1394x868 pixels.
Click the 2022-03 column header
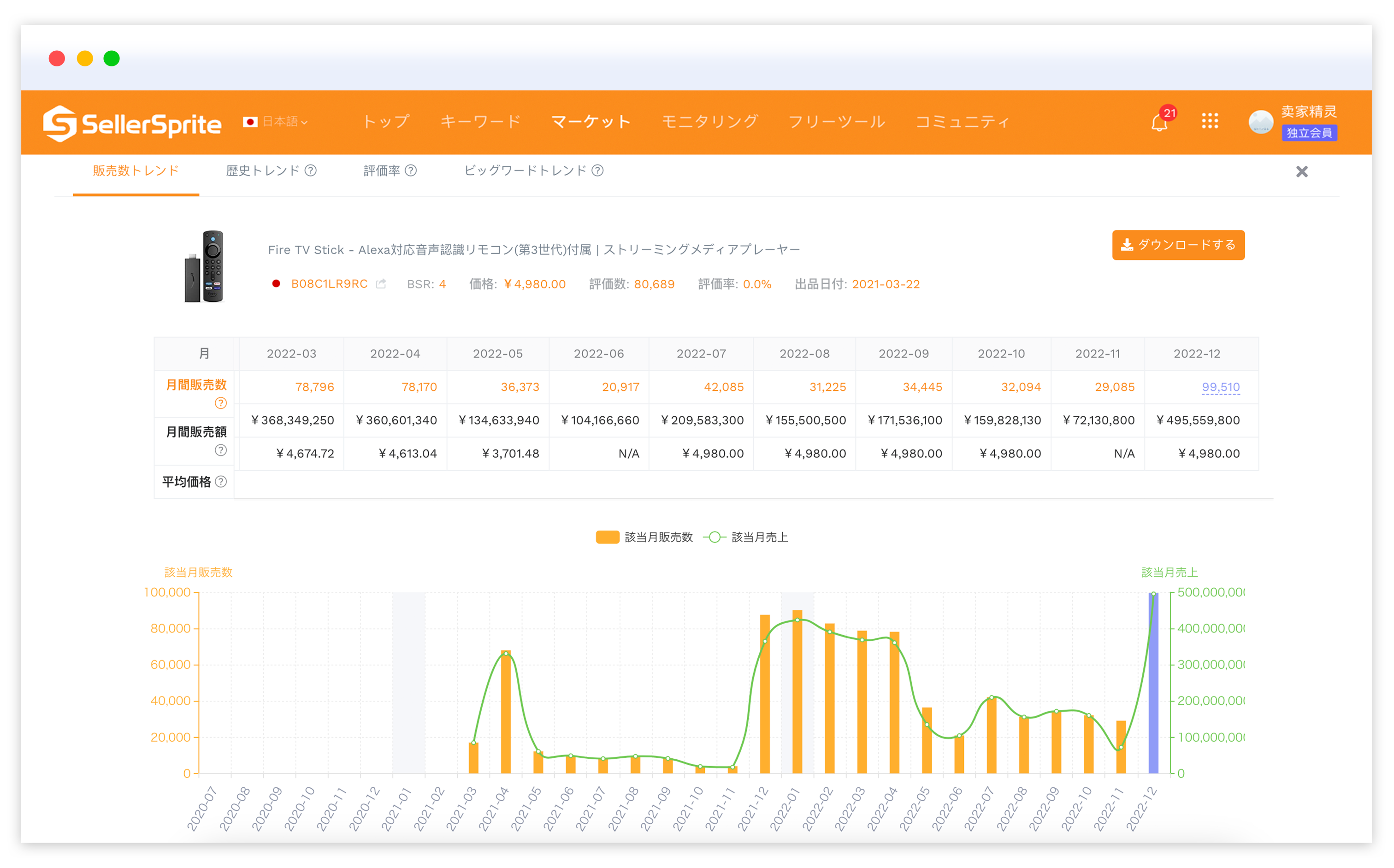click(292, 354)
